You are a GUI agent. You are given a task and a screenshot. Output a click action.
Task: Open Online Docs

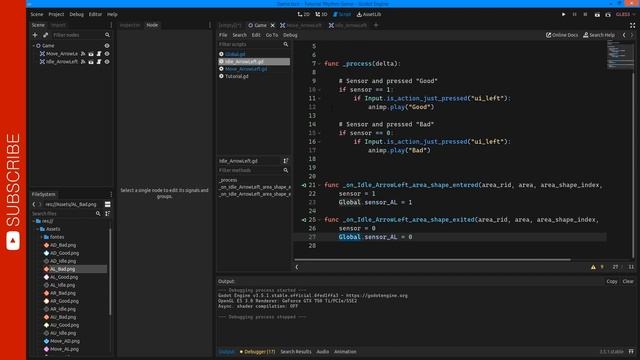tap(562, 35)
